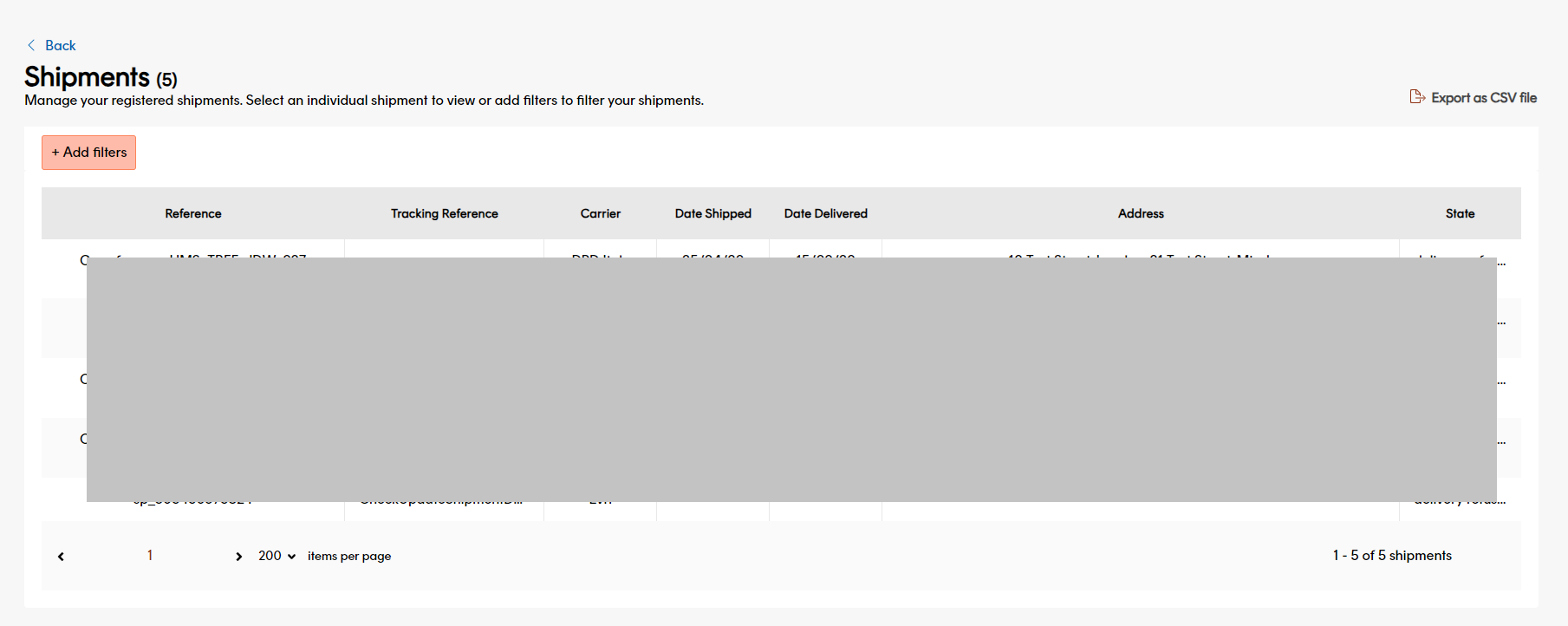Open the 200 items per page dropdown
1568x626 pixels.
tap(277, 556)
